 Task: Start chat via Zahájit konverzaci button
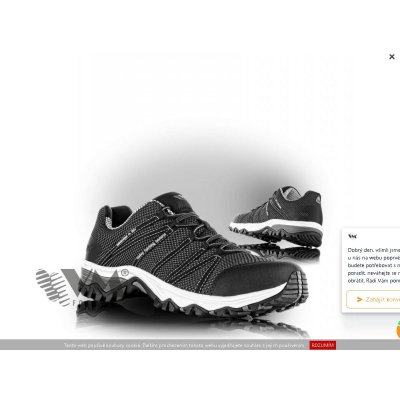(373, 299)
